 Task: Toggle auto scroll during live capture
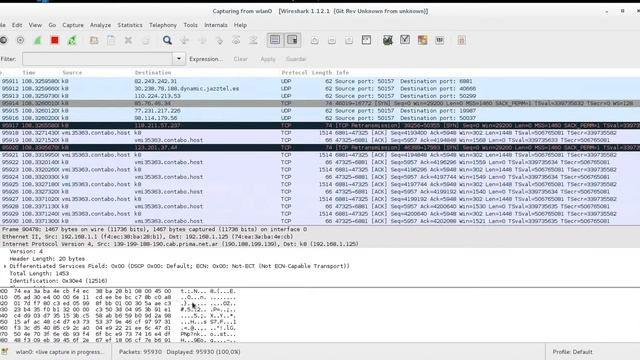pos(292,40)
